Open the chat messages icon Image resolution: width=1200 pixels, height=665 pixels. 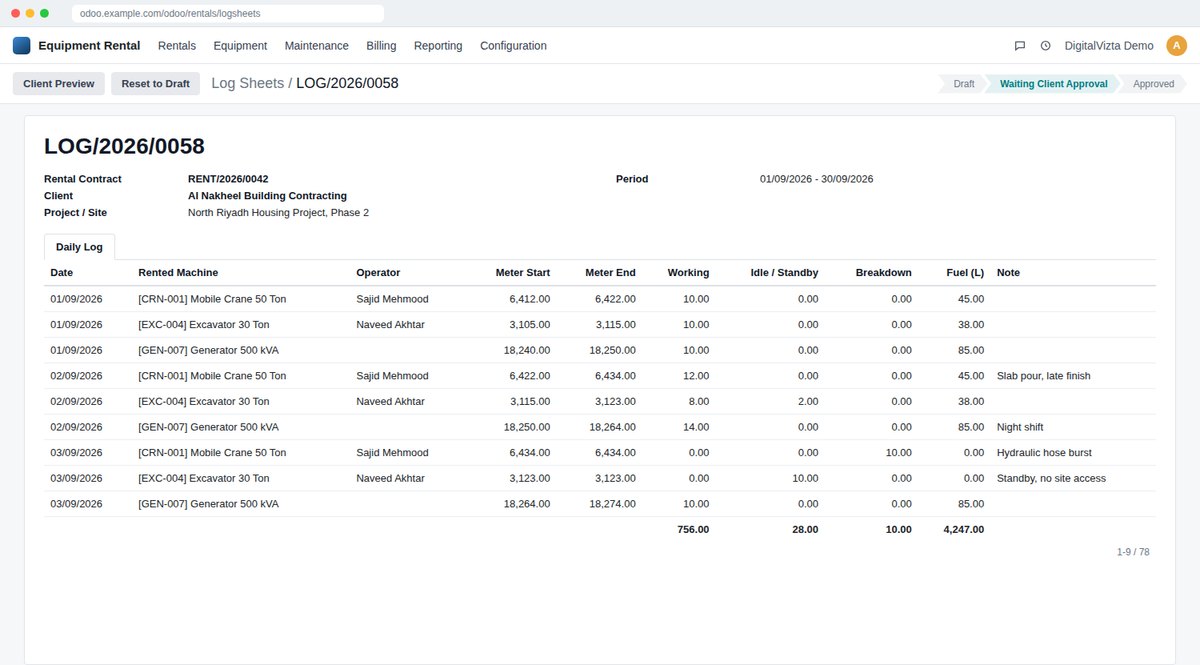[x=1020, y=46]
